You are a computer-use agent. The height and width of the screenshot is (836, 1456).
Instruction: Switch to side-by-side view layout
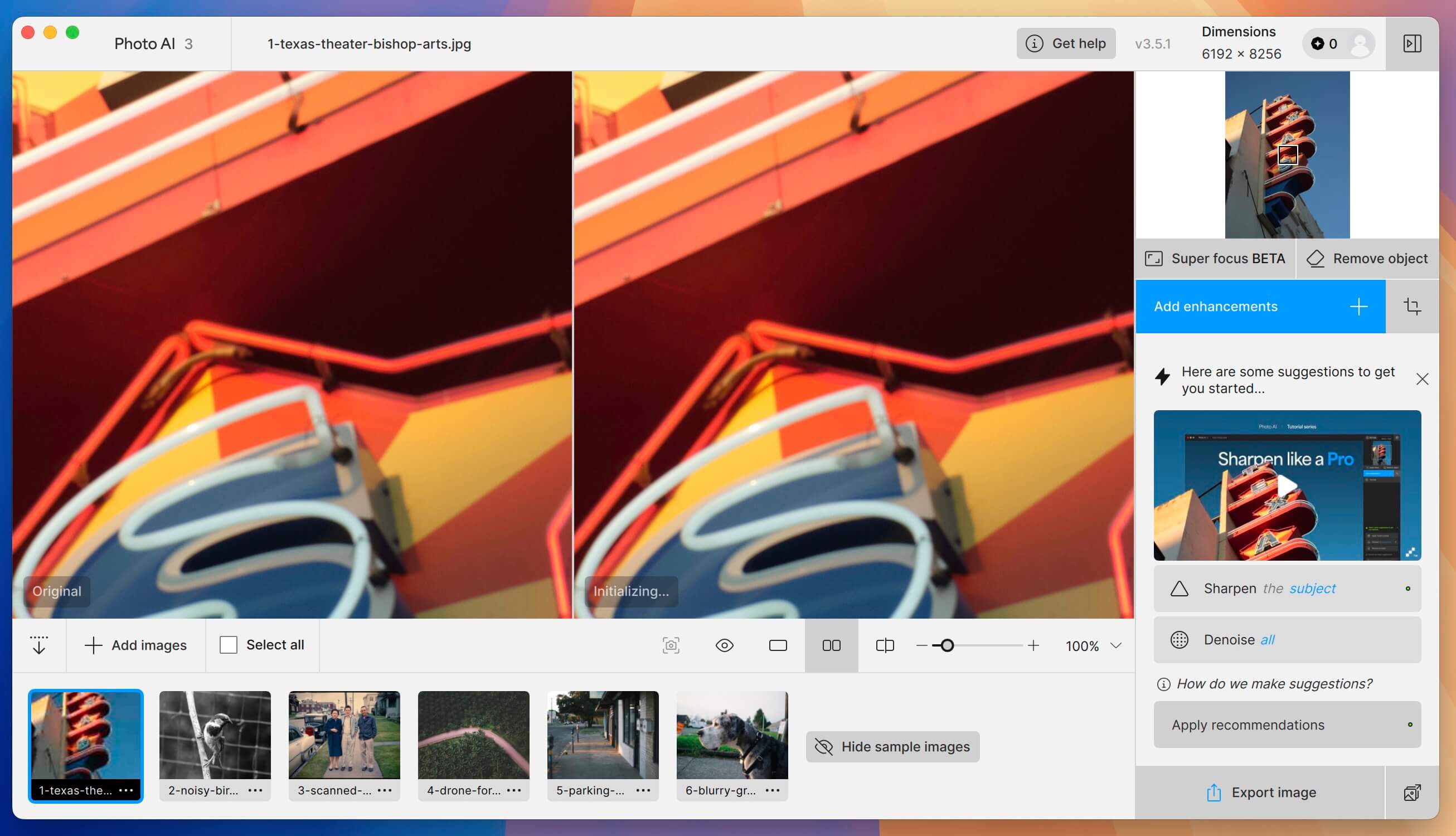[x=831, y=645]
